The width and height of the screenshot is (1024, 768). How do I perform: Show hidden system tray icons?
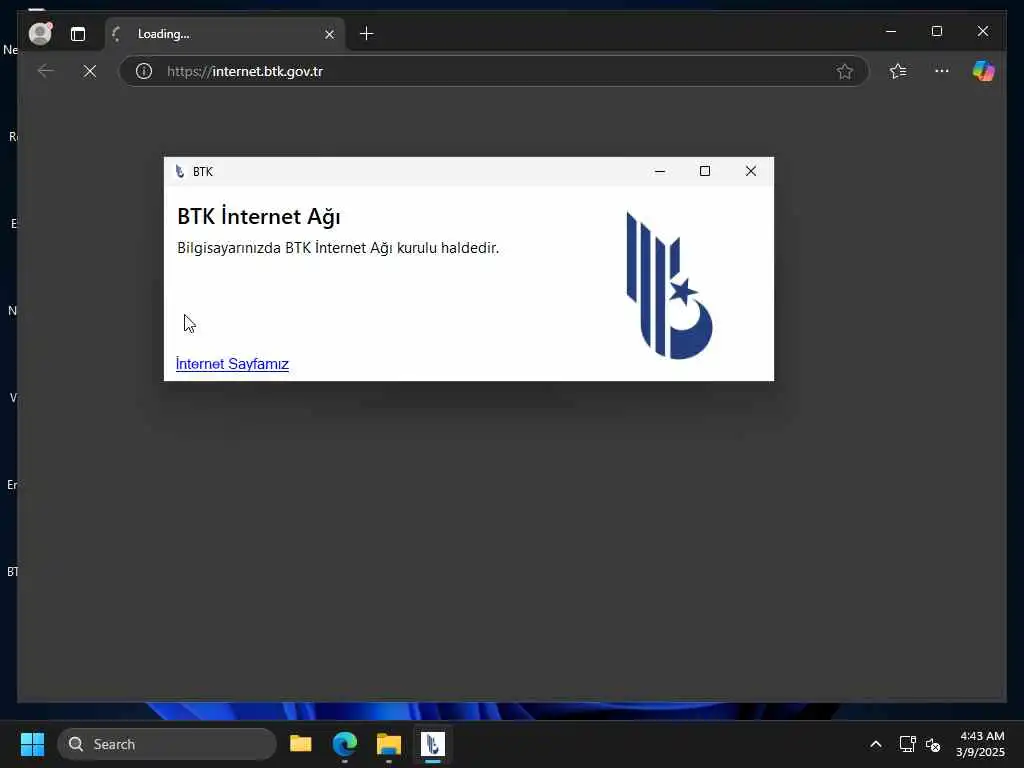[x=876, y=744]
